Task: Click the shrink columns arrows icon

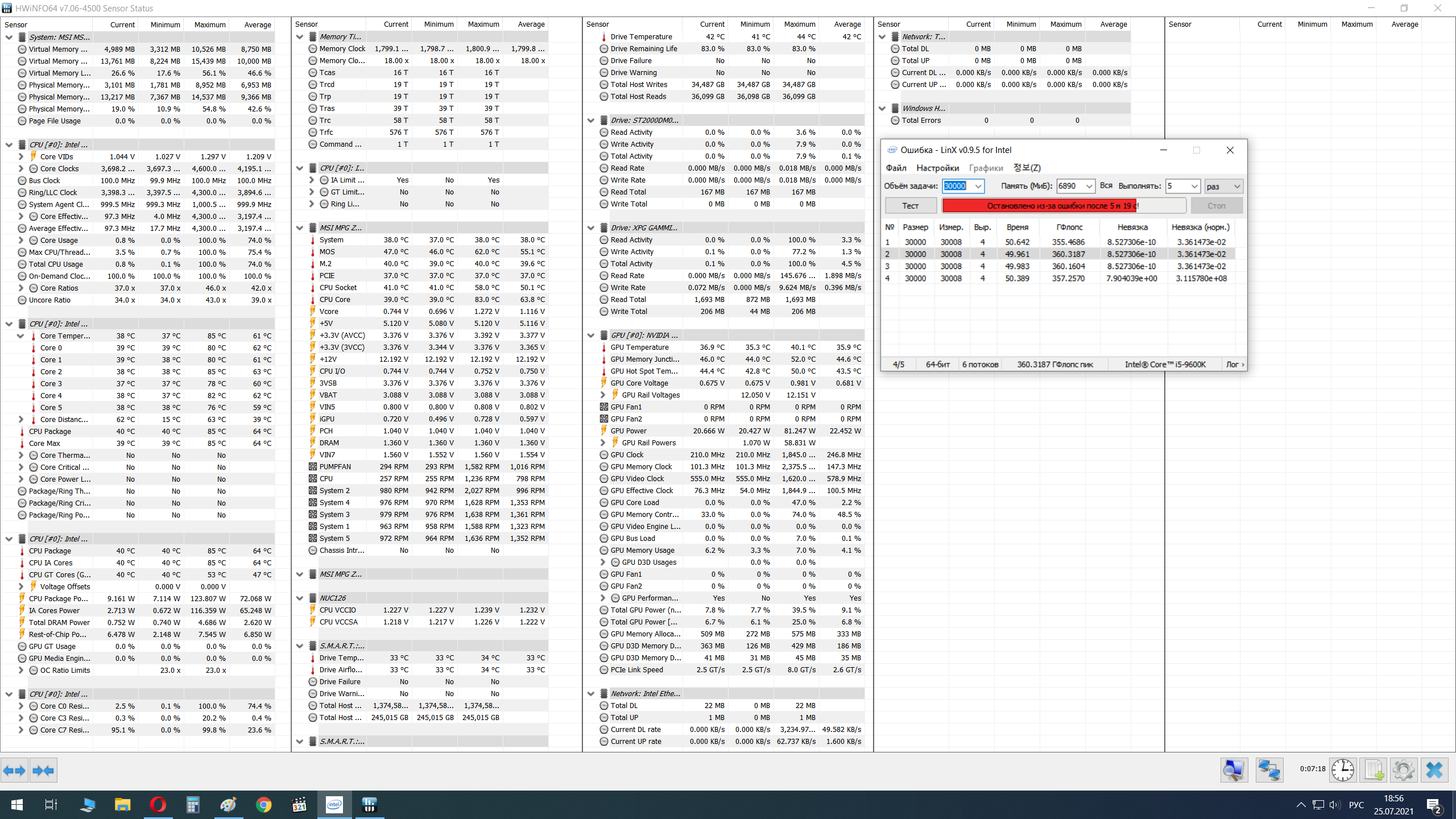Action: pos(43,771)
